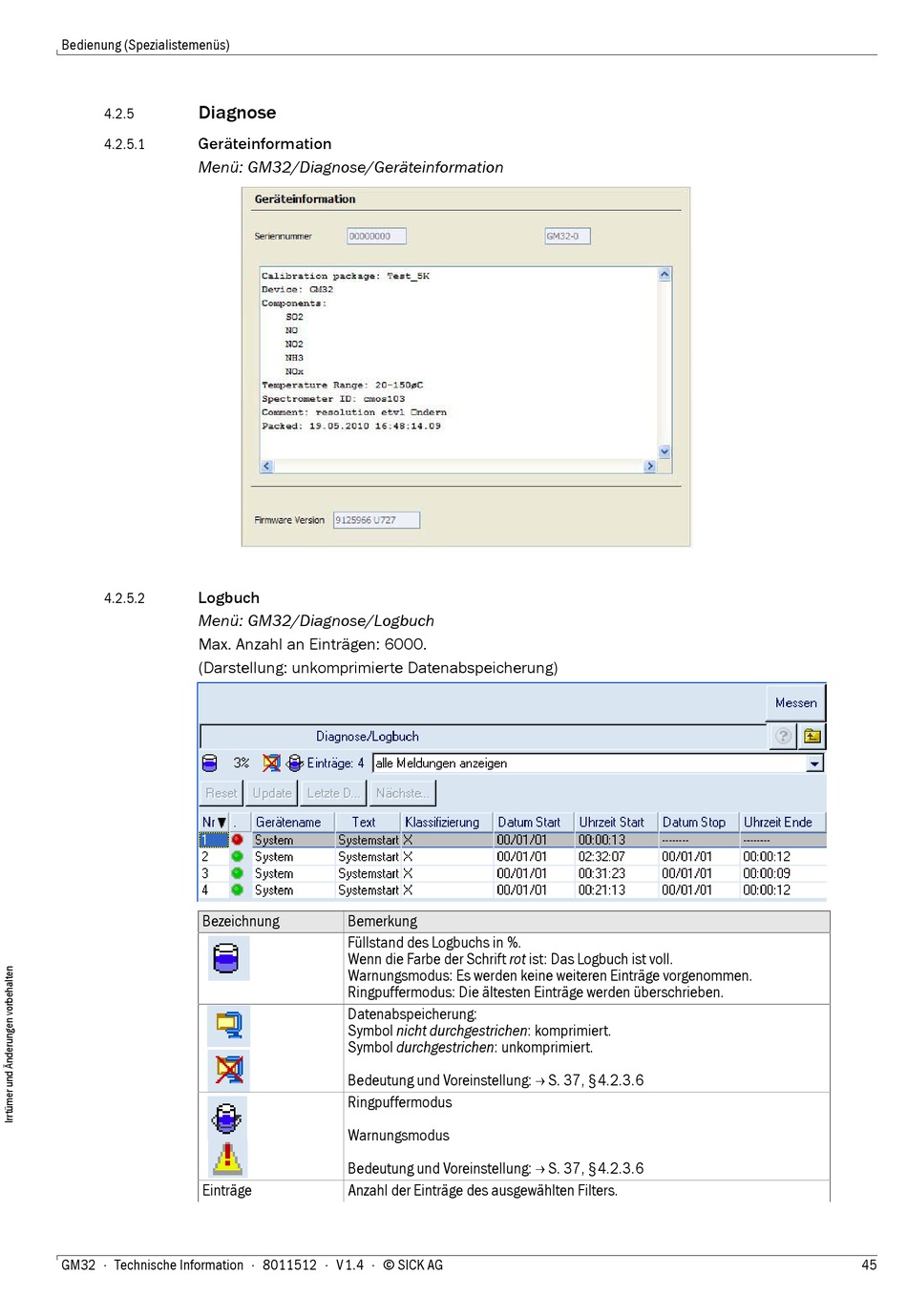The width and height of the screenshot is (907, 1316).
Task: Click the red status dot in row 1
Action: point(237,840)
